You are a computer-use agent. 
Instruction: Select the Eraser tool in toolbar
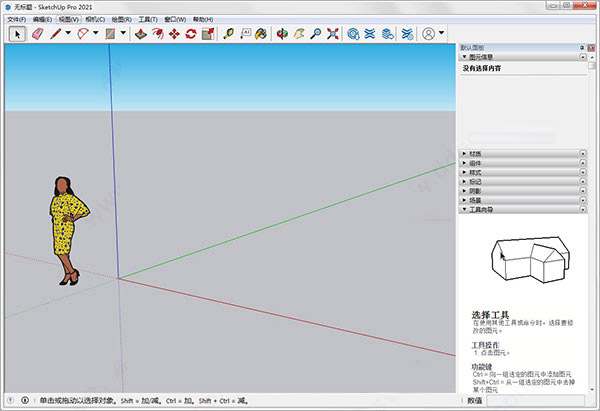pyautogui.click(x=38, y=34)
